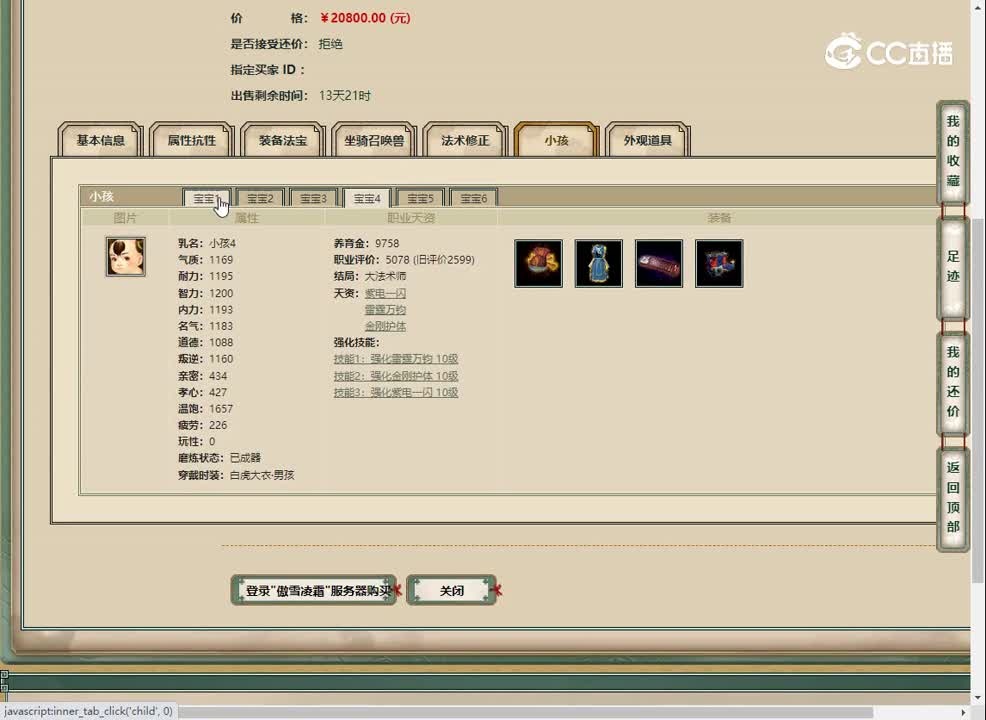Viewport: 986px width, 720px height.
Task: Switch to the 宝宝3 sub-tab
Action: point(314,198)
